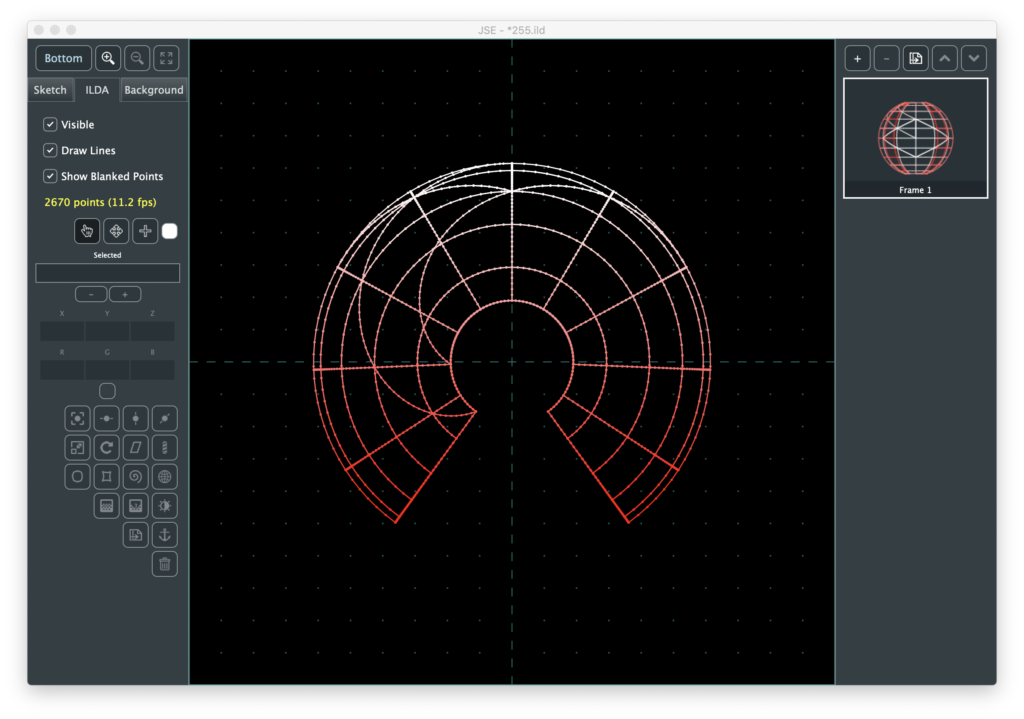Viewport: 1024px width, 719px height.
Task: Open the Background tab
Action: coord(154,90)
